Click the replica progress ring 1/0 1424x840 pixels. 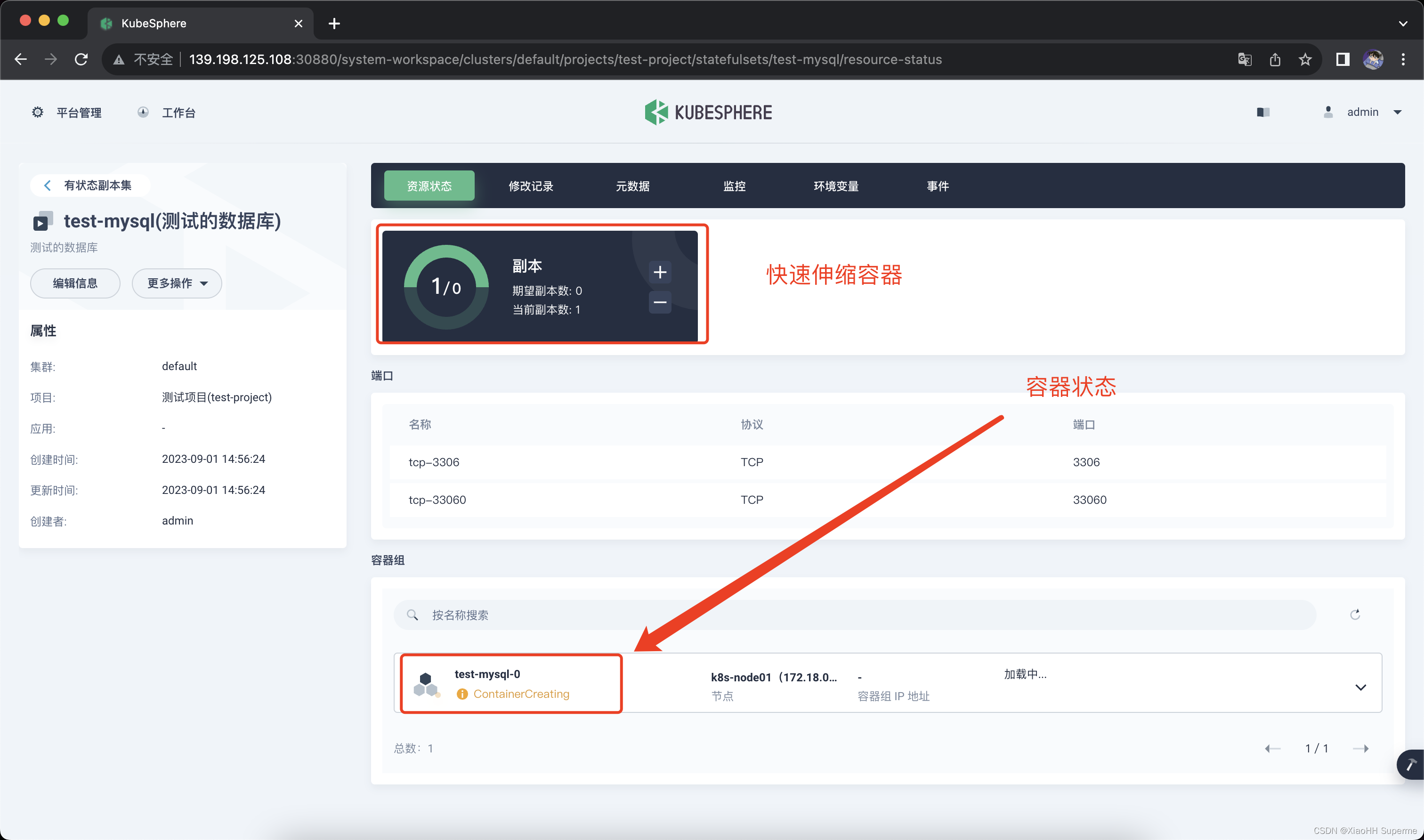[446, 287]
